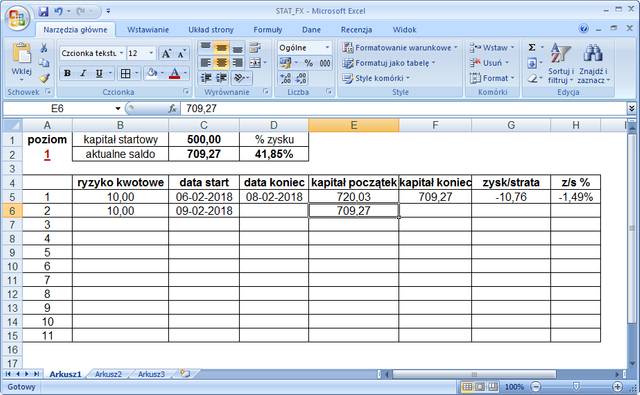Image resolution: width=640 pixels, height=395 pixels.
Task: Switch to Arkusz3 sheet
Action: 151,374
